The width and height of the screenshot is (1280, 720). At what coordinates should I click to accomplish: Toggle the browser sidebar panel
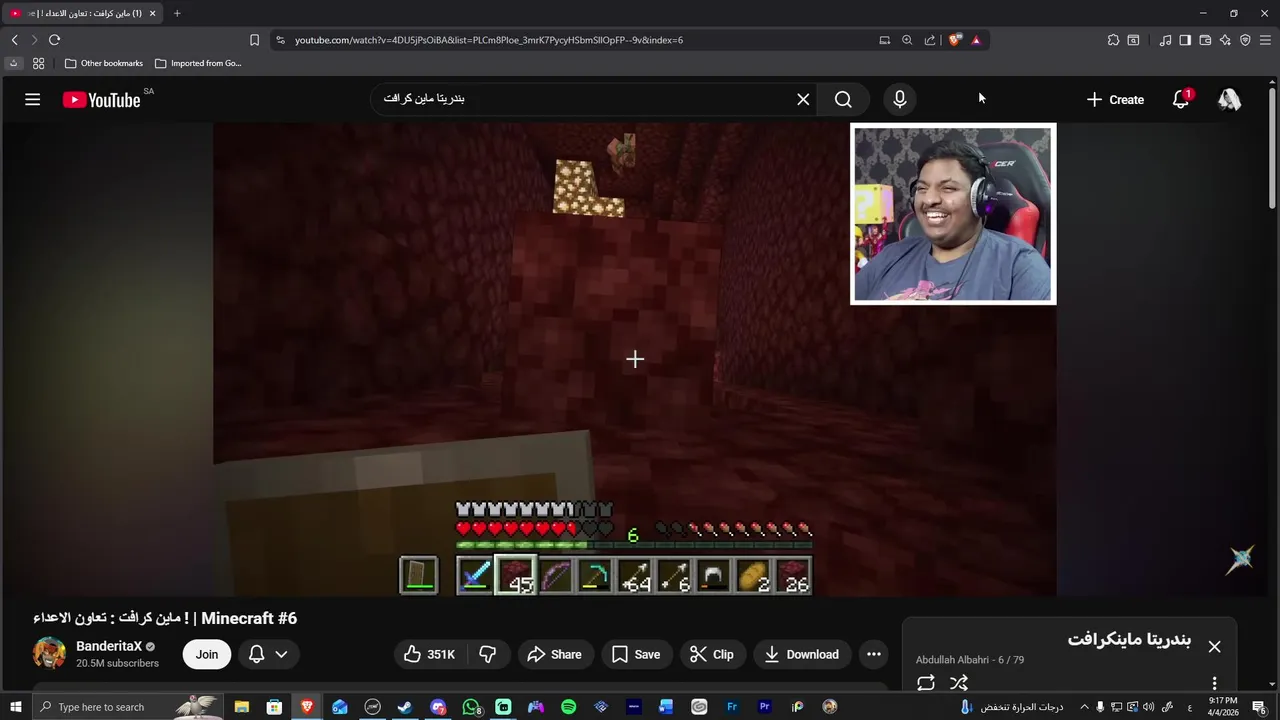coord(1185,40)
